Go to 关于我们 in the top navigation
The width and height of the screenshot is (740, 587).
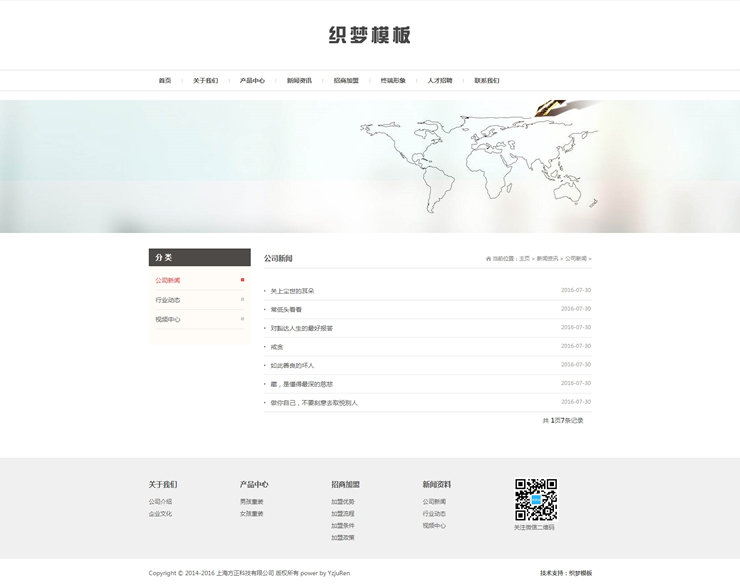pyautogui.click(x=205, y=80)
